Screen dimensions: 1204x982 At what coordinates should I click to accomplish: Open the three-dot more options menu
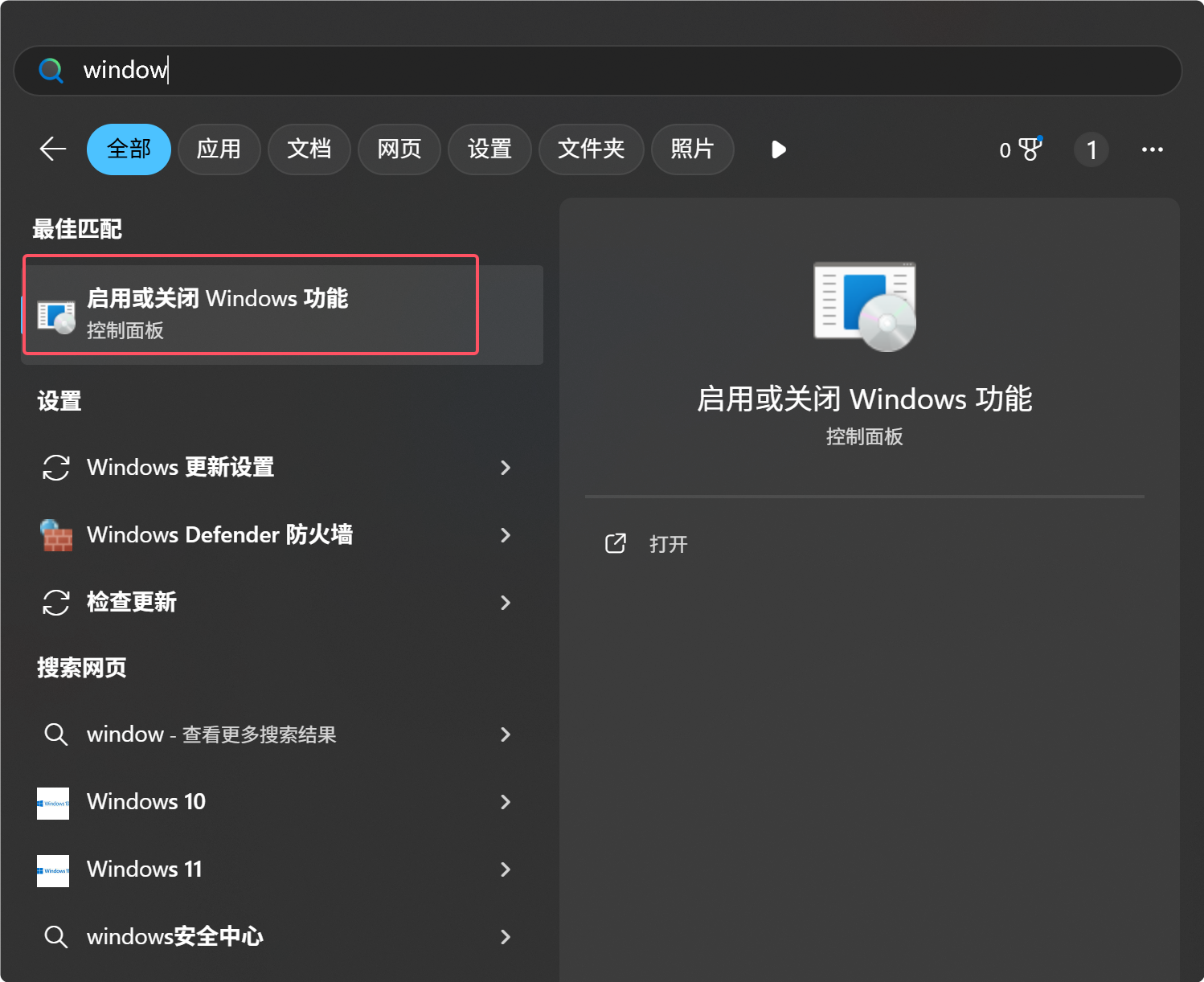(1153, 149)
